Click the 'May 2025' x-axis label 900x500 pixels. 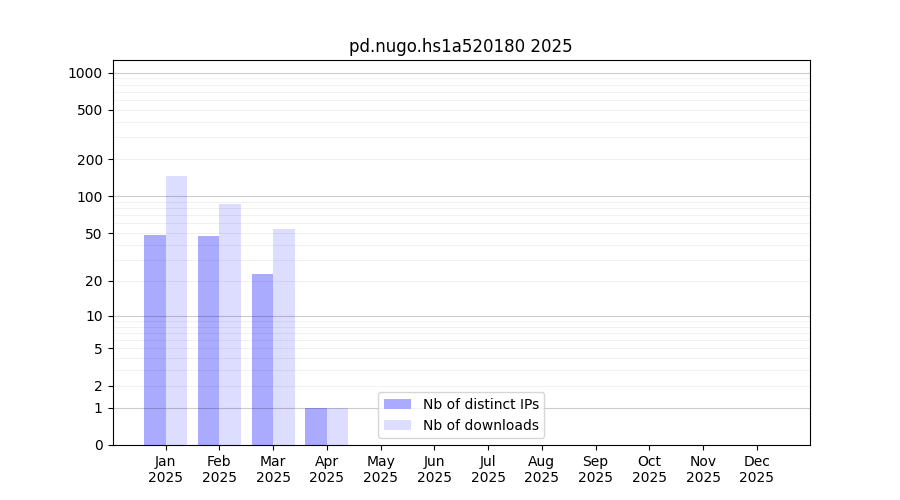click(381, 469)
